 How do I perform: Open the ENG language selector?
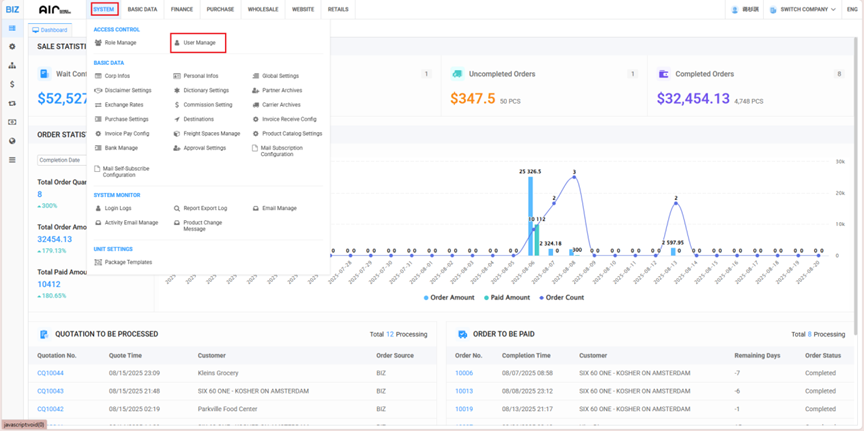(851, 9)
